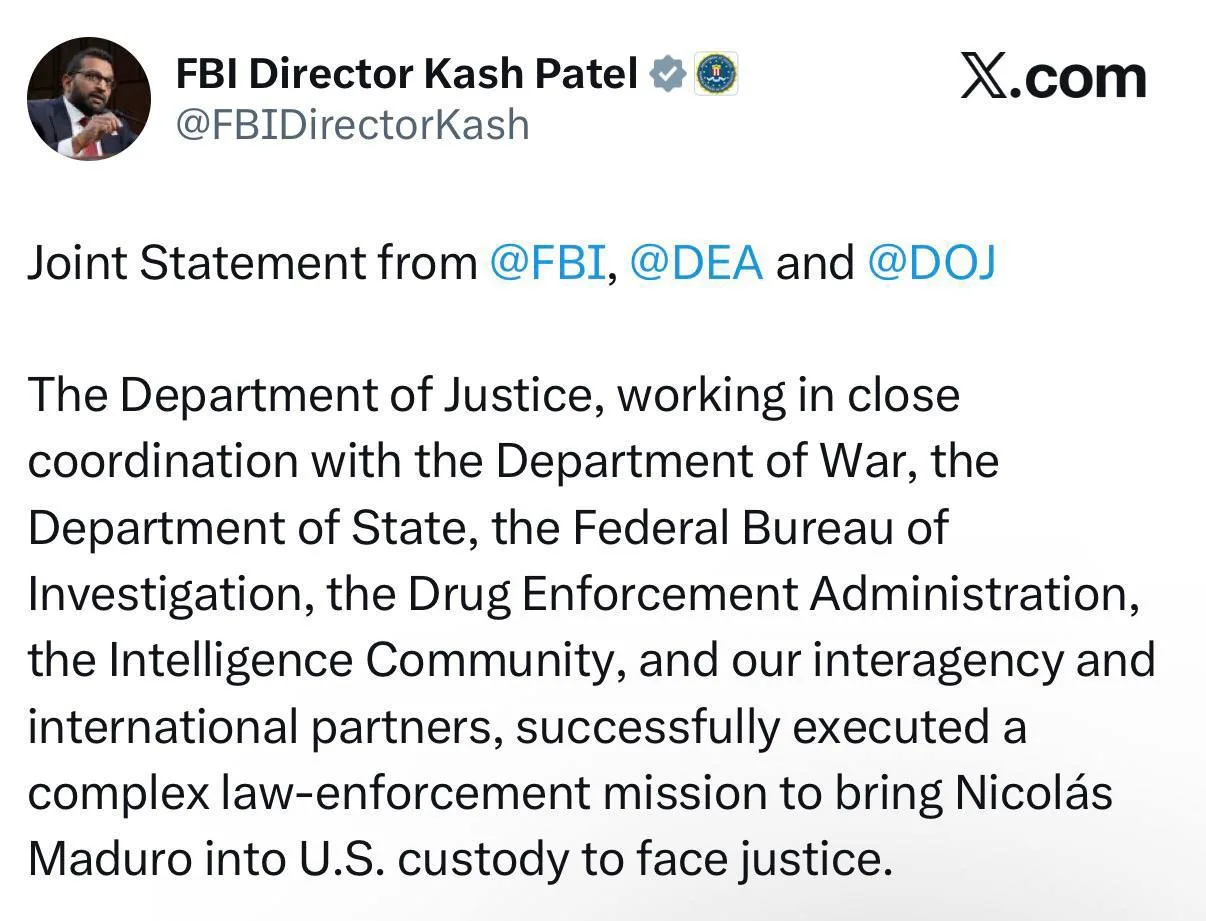The image size is (1206, 921).
Task: Follow the @DEA mention link
Action: 697,263
